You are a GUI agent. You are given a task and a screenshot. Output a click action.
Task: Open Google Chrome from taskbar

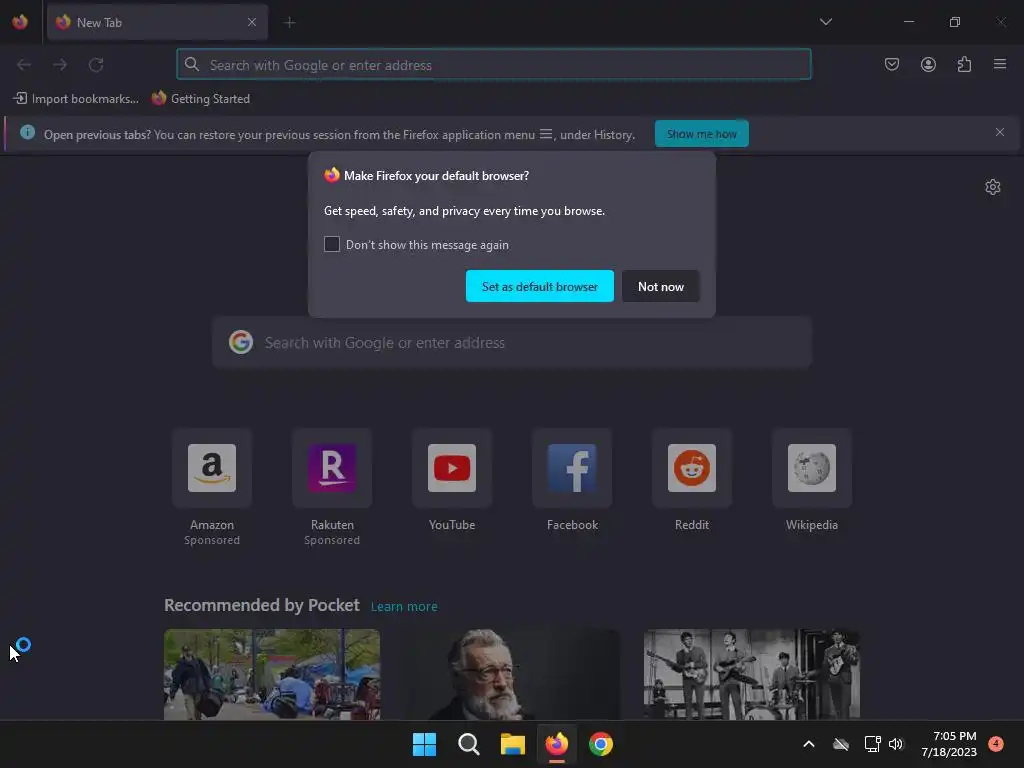tap(601, 744)
